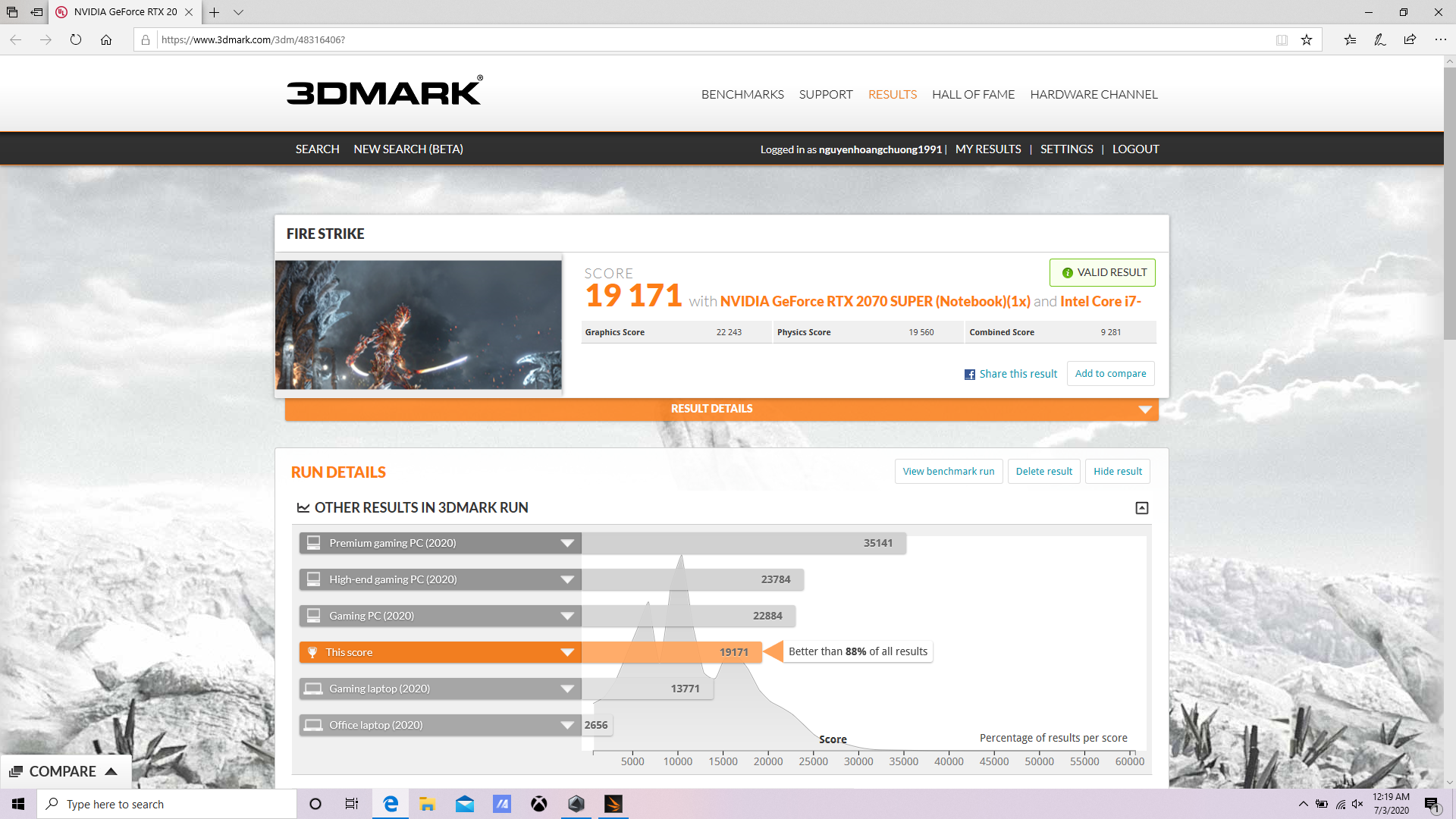Viewport: 1456px width, 819px height.
Task: Toggle Reading view icon
Action: (1282, 40)
